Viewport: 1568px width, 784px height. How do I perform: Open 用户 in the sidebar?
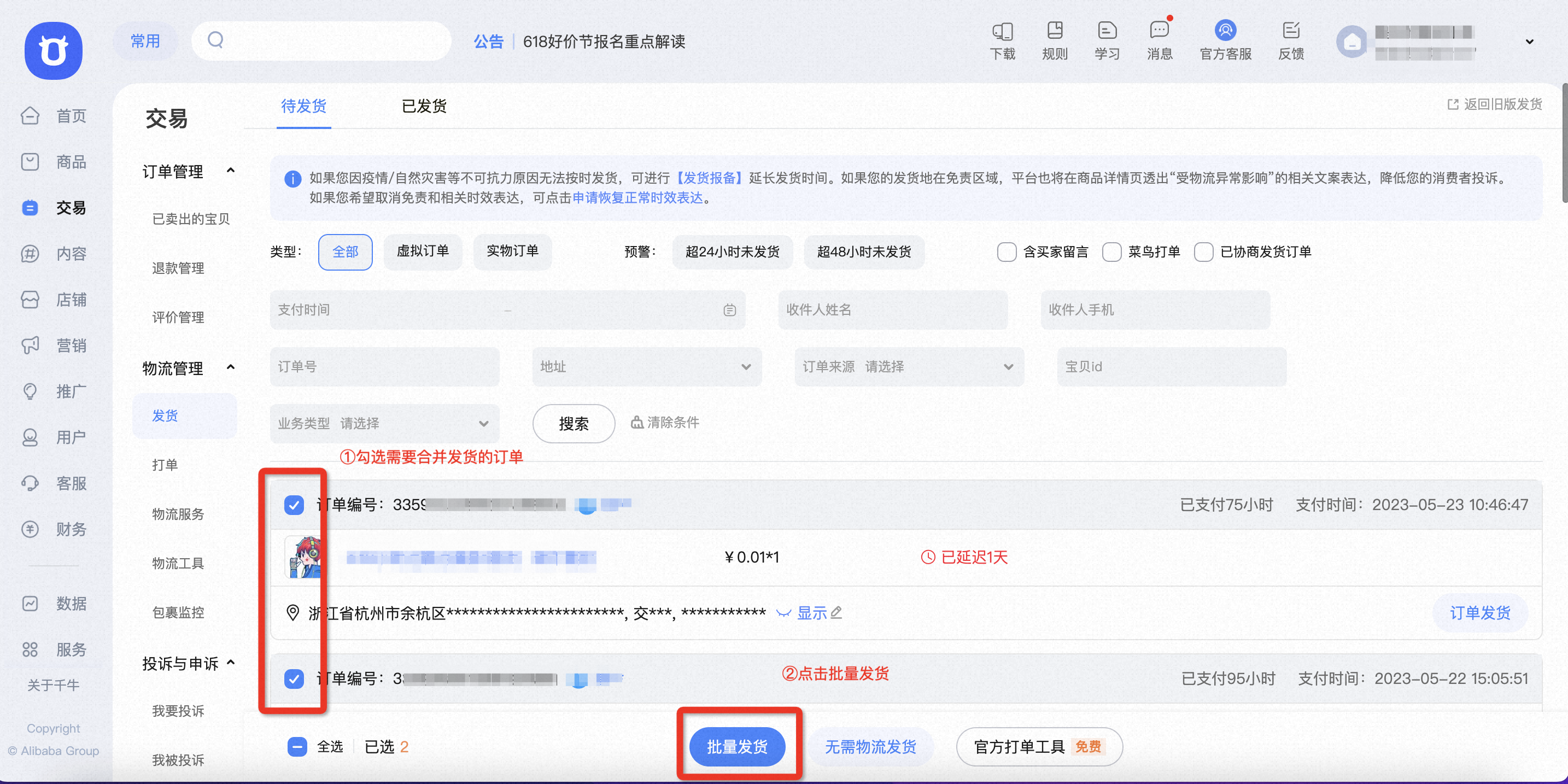pyautogui.click(x=54, y=437)
